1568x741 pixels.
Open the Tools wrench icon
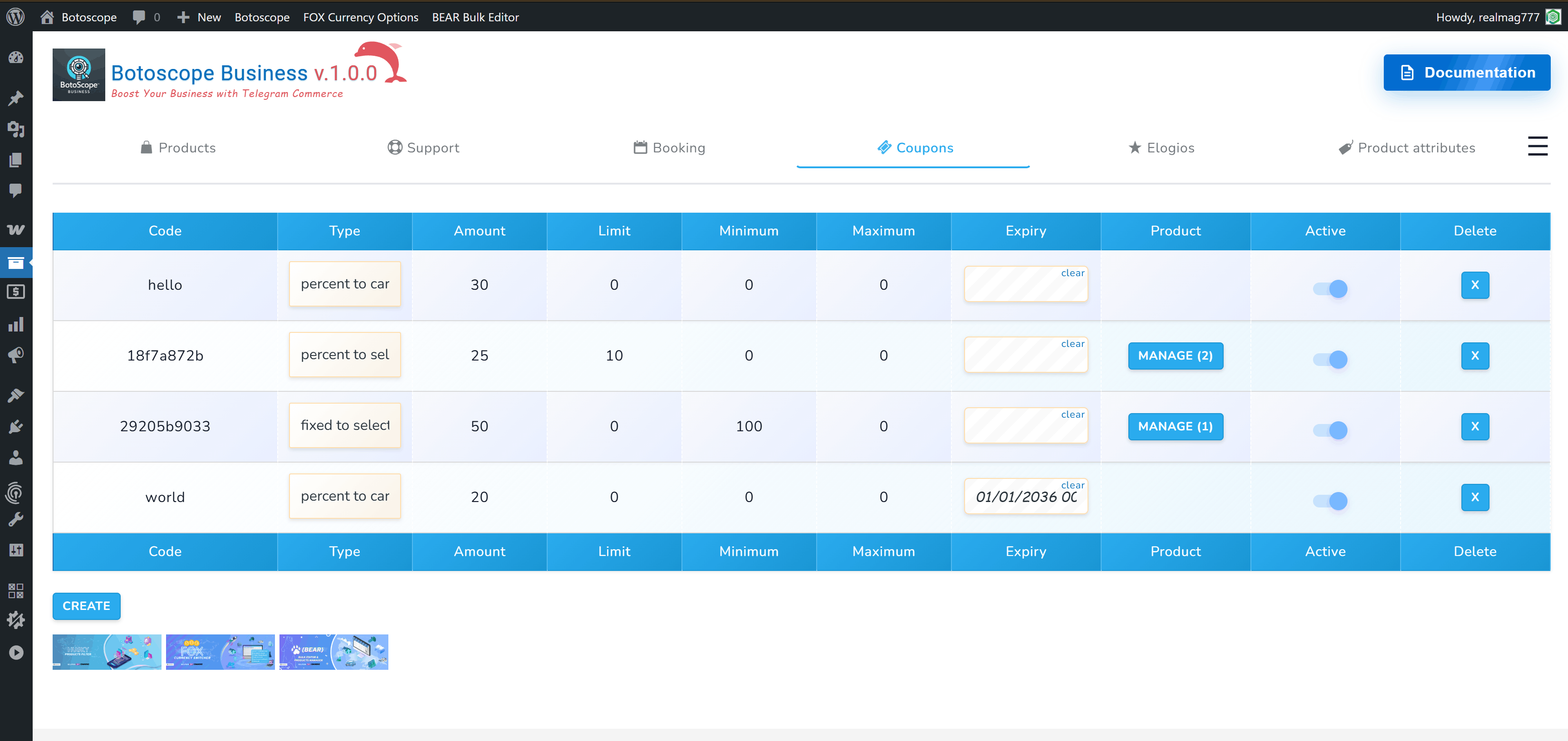coord(16,518)
